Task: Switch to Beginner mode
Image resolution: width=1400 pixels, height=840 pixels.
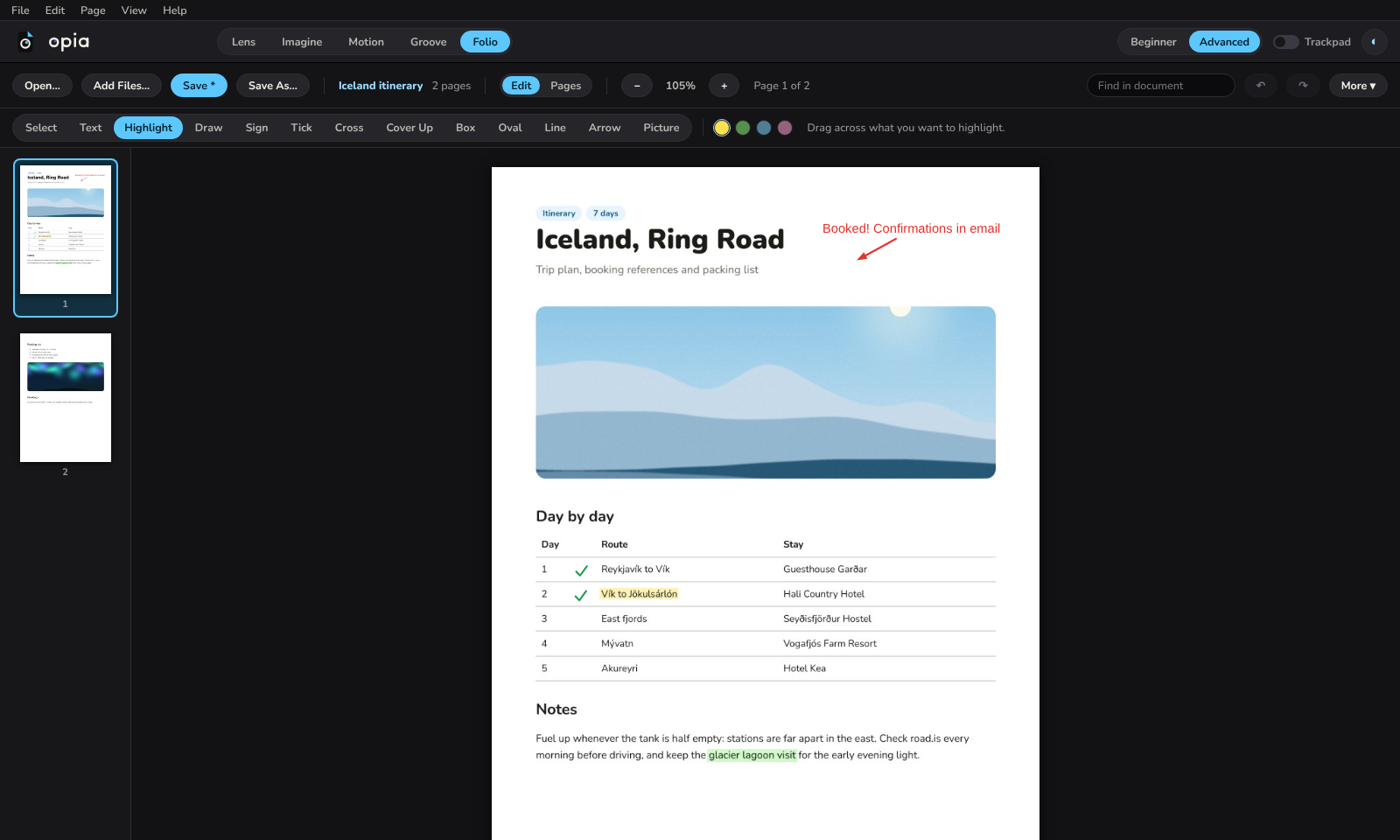Action: pyautogui.click(x=1153, y=42)
